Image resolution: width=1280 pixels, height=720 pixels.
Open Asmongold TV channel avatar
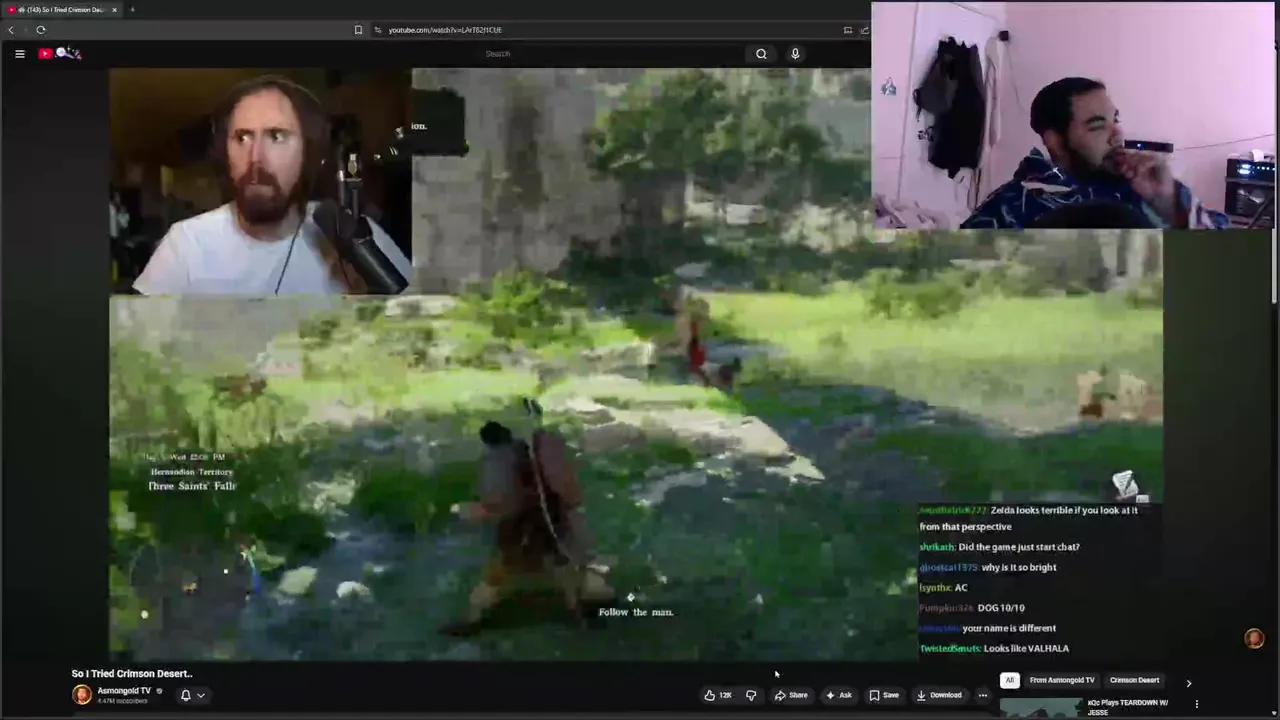click(x=82, y=695)
